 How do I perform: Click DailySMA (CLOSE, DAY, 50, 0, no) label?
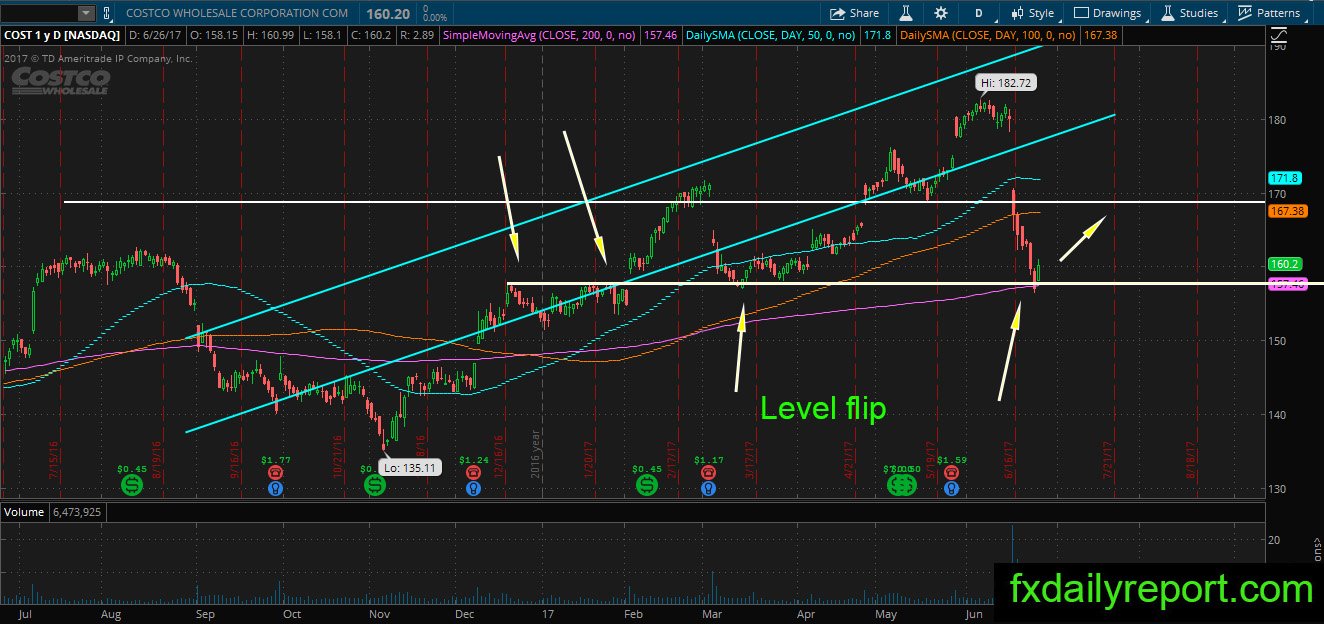pos(771,34)
